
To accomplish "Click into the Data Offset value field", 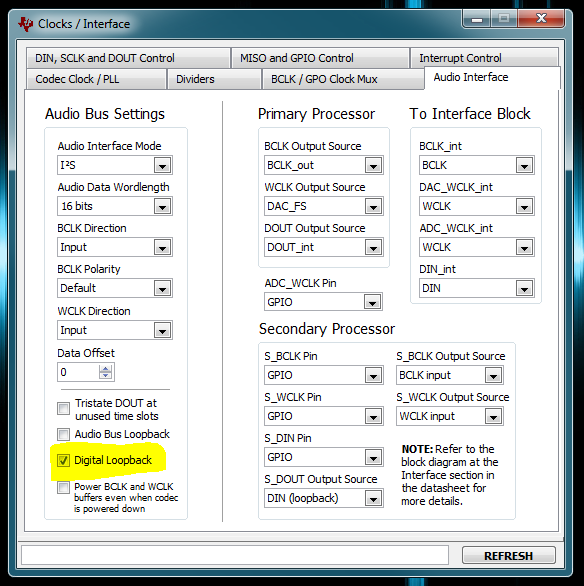I will coord(78,372).
